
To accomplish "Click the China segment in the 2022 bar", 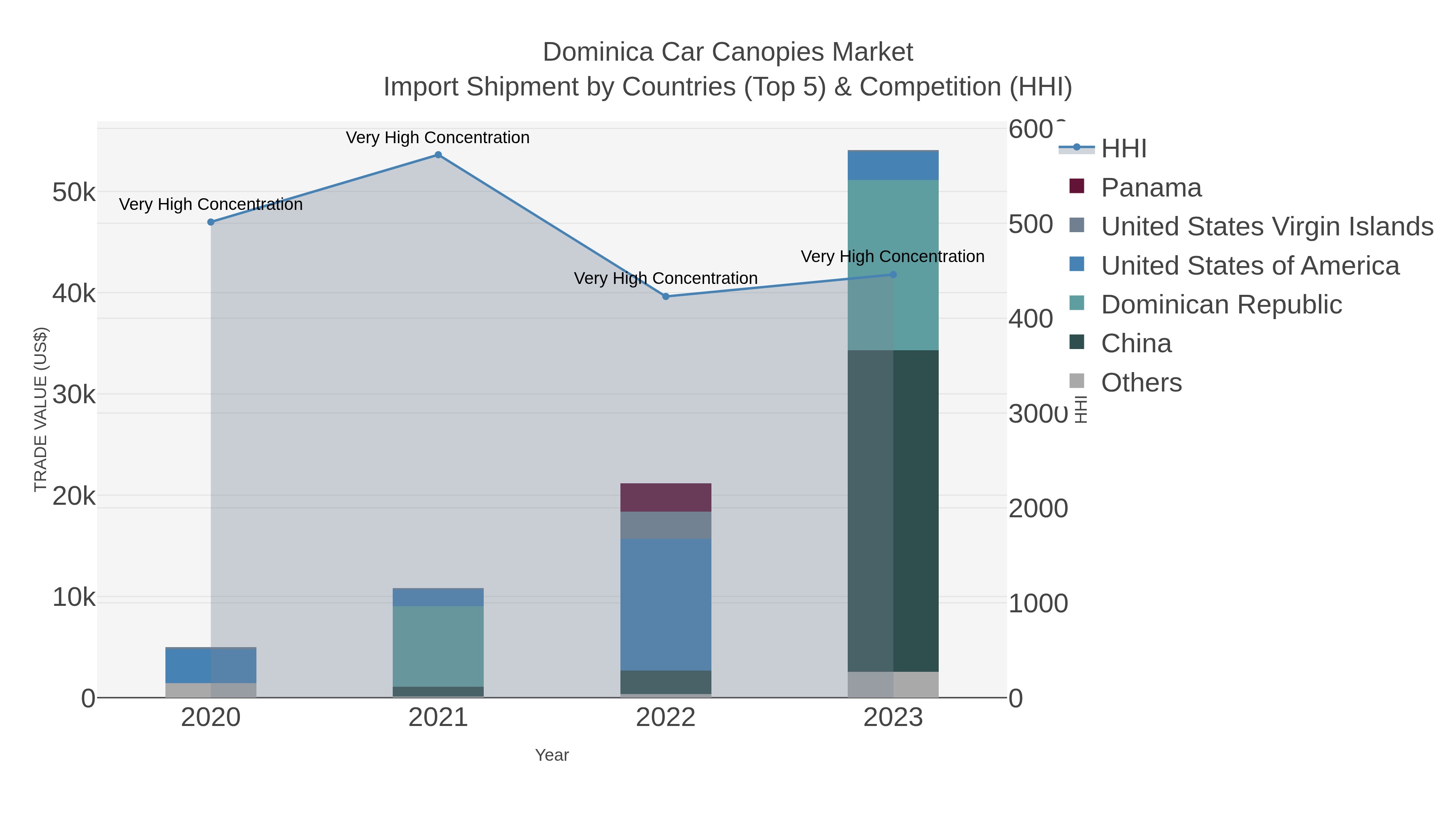I will coord(666,682).
